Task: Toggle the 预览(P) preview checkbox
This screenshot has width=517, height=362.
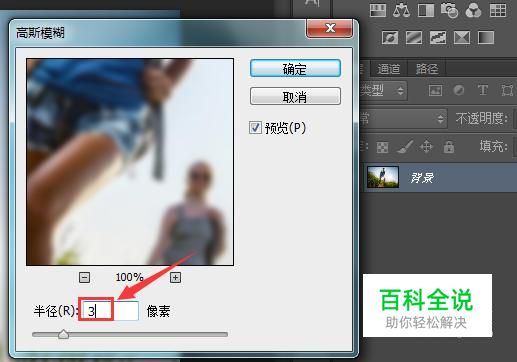Action: point(255,128)
